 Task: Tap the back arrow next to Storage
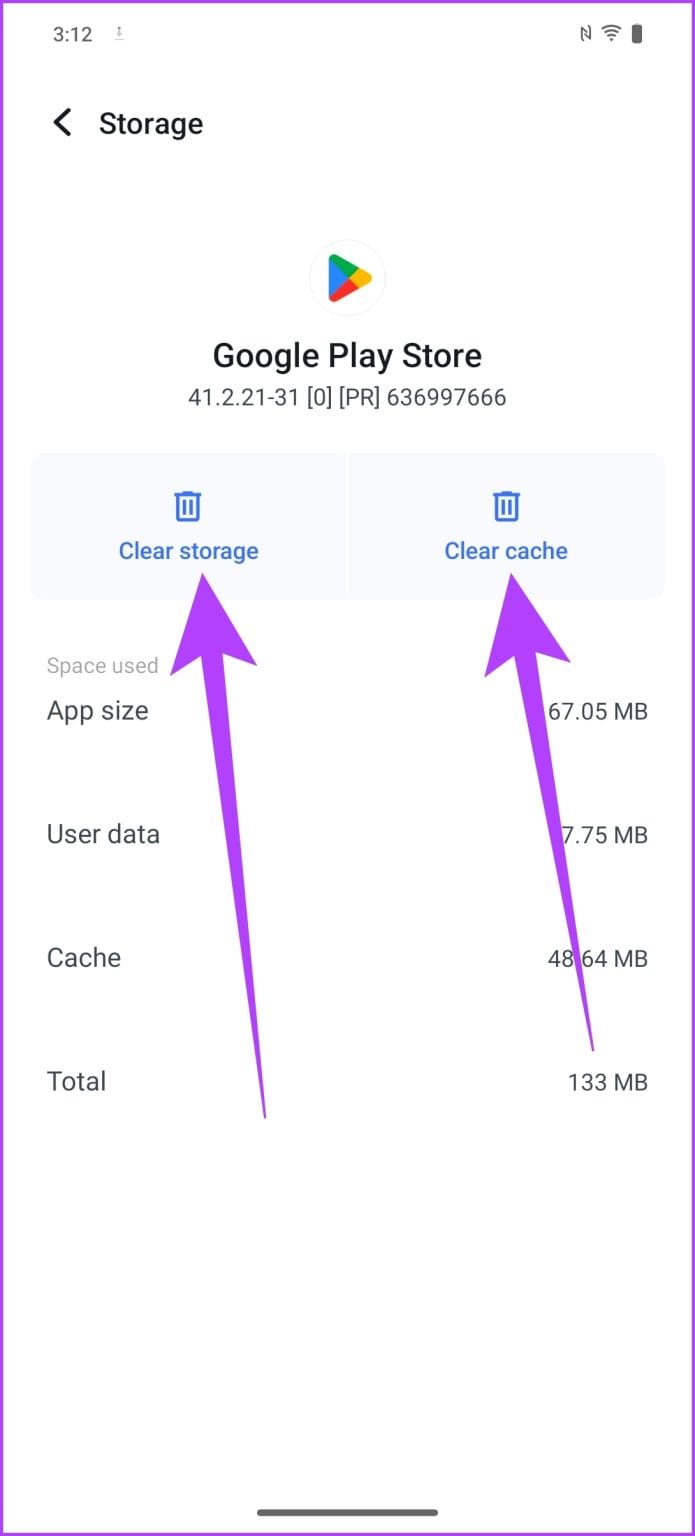coord(62,122)
